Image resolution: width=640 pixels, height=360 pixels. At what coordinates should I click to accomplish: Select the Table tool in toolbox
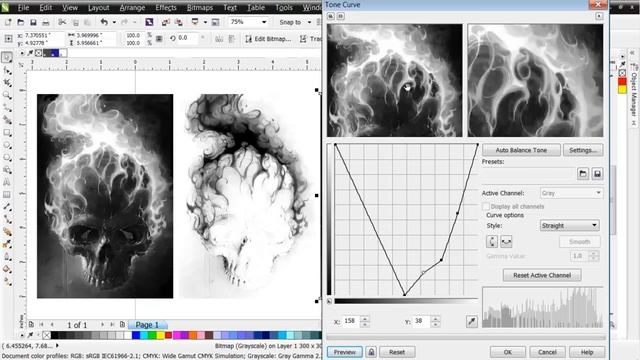(7, 195)
